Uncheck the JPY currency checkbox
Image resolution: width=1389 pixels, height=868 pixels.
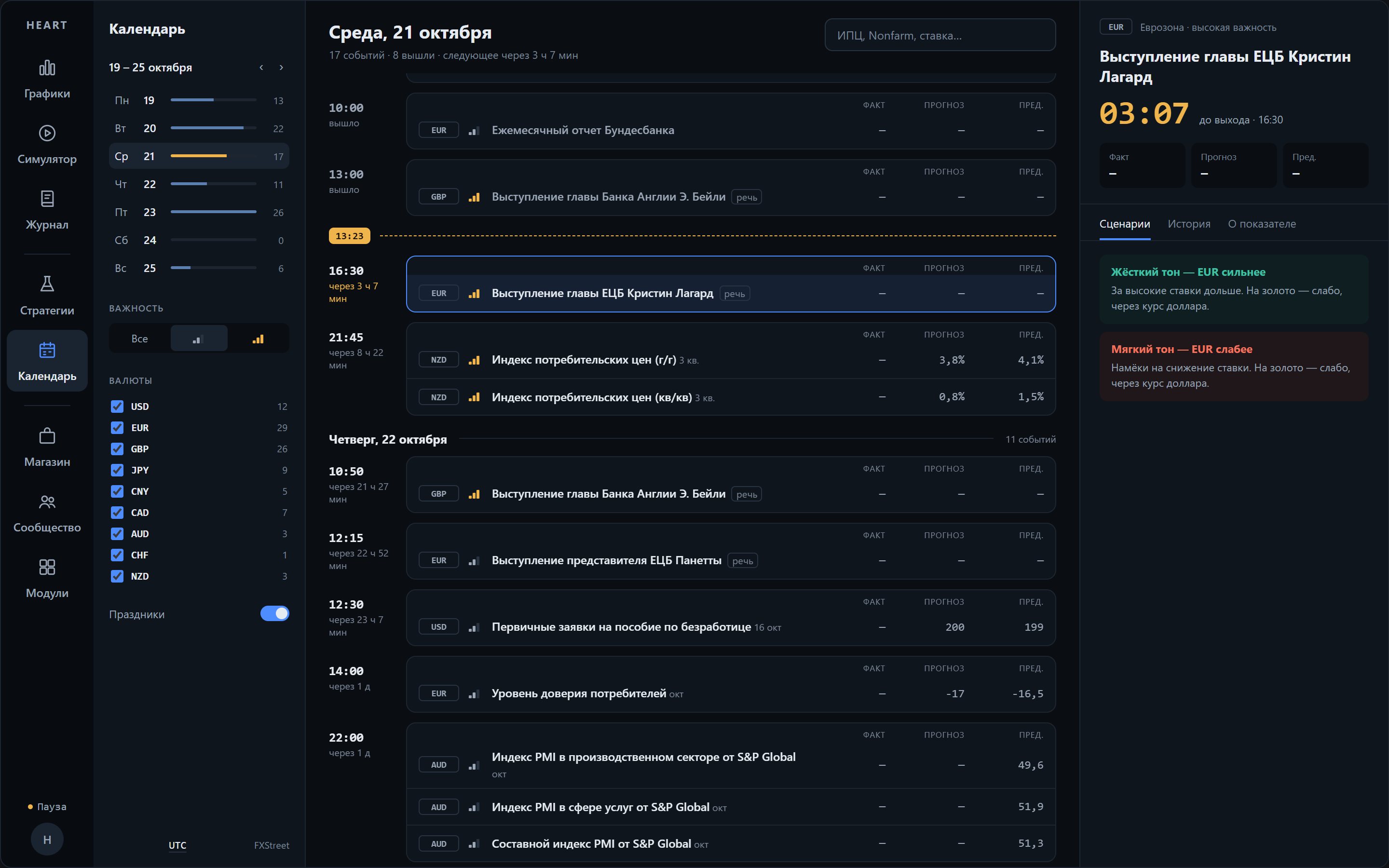coord(117,470)
